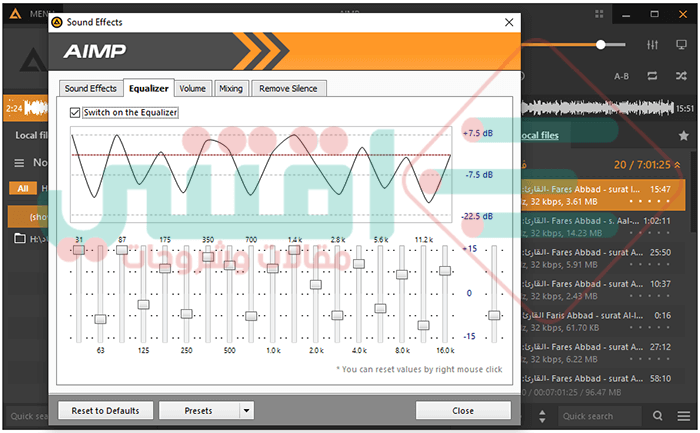Screen dimensions: 700x433
Task: Click the 'Local files' link in main window
Action: 540,135
